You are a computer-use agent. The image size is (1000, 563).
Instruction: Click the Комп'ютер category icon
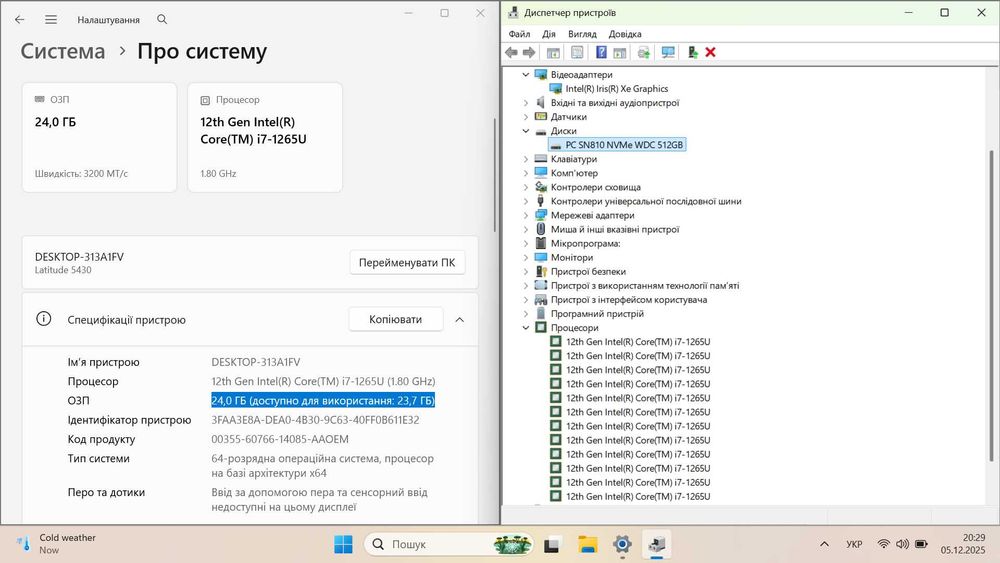541,173
